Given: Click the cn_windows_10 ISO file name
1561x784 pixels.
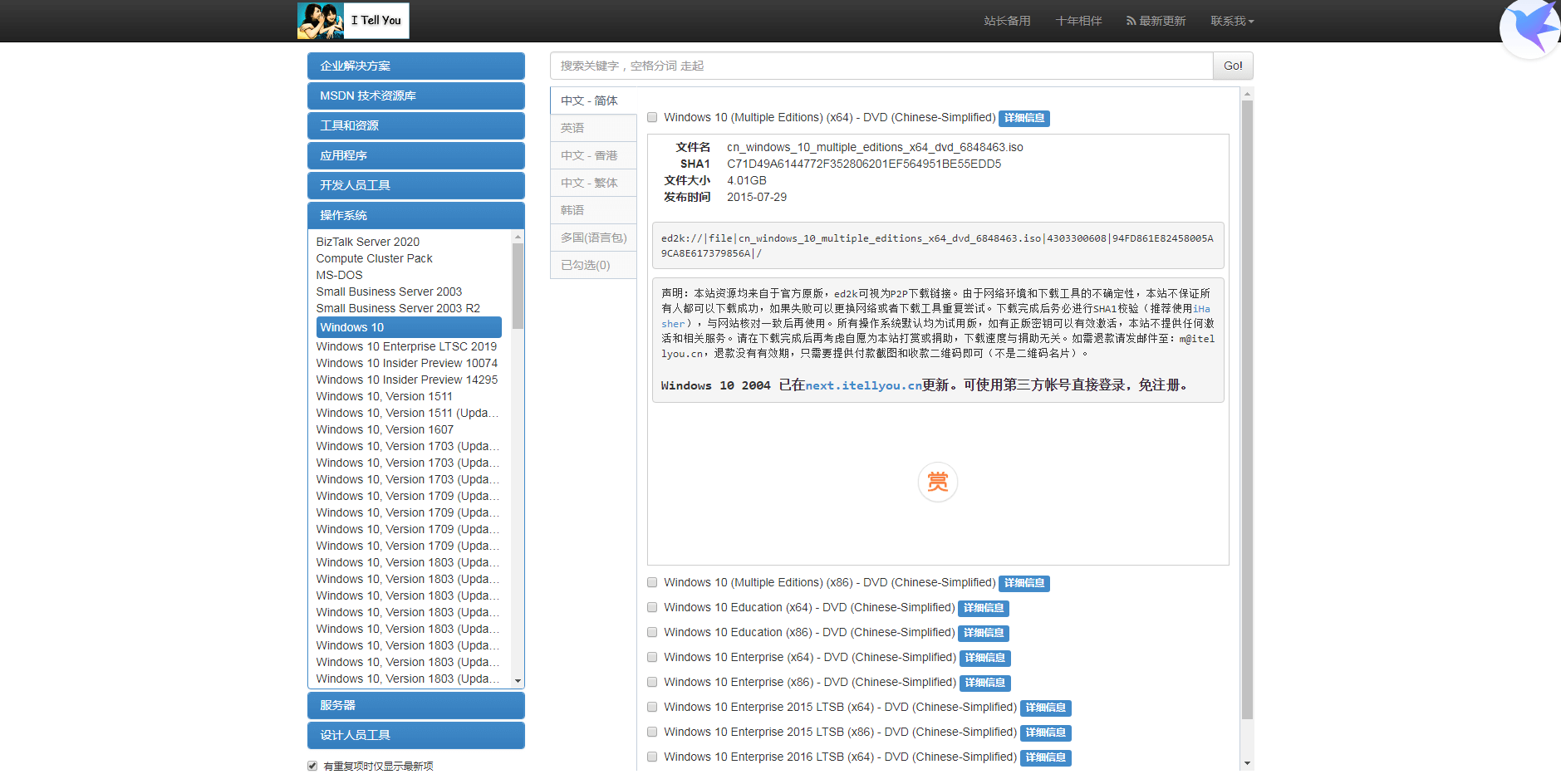Looking at the screenshot, I should [875, 147].
